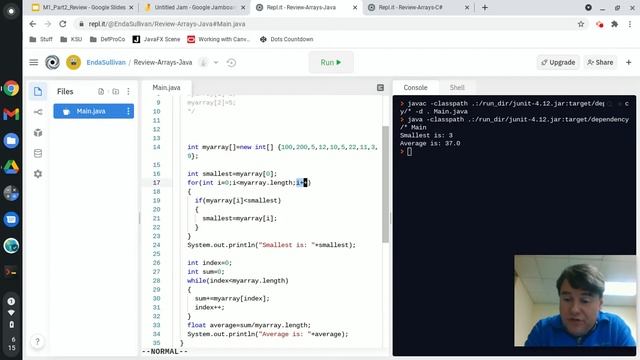
Task: Open the Stuff bookmarks folder
Action: (x=41, y=39)
